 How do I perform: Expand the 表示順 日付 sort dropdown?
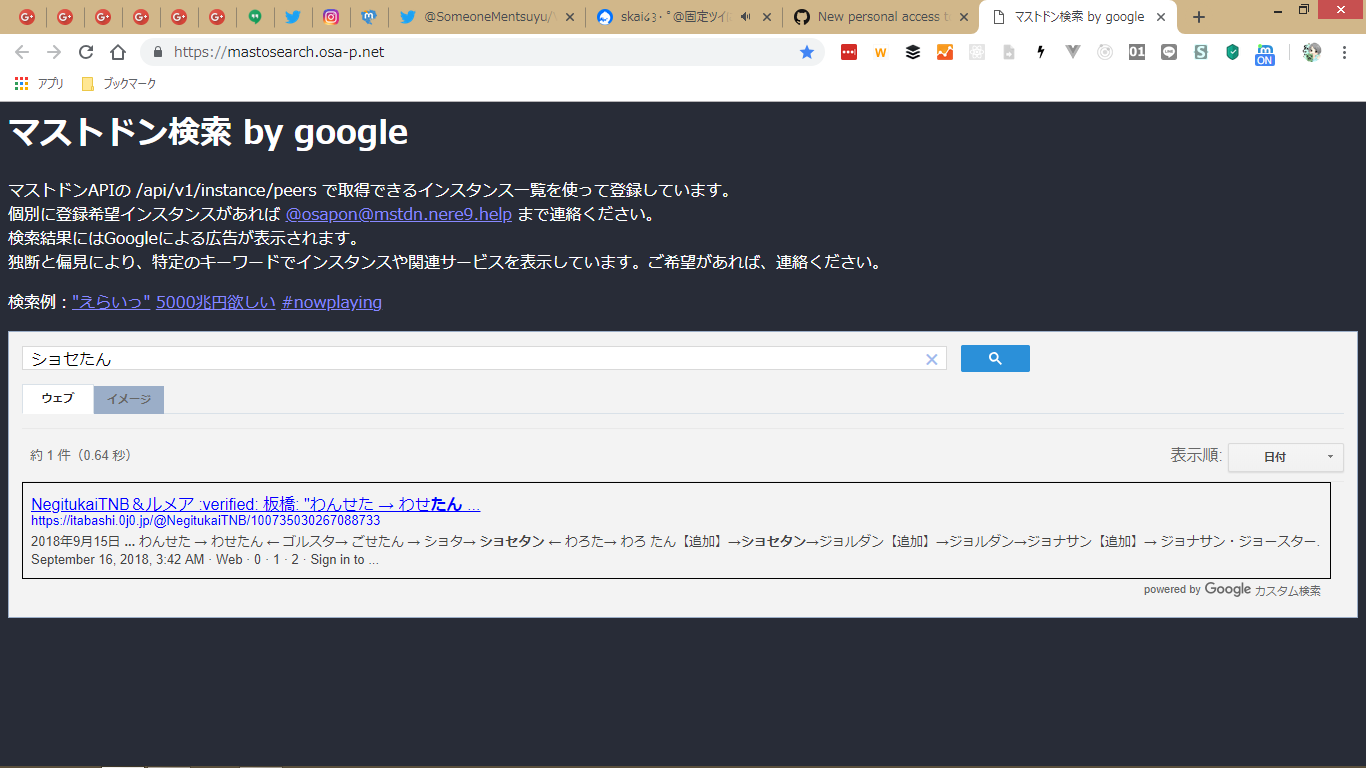1285,457
